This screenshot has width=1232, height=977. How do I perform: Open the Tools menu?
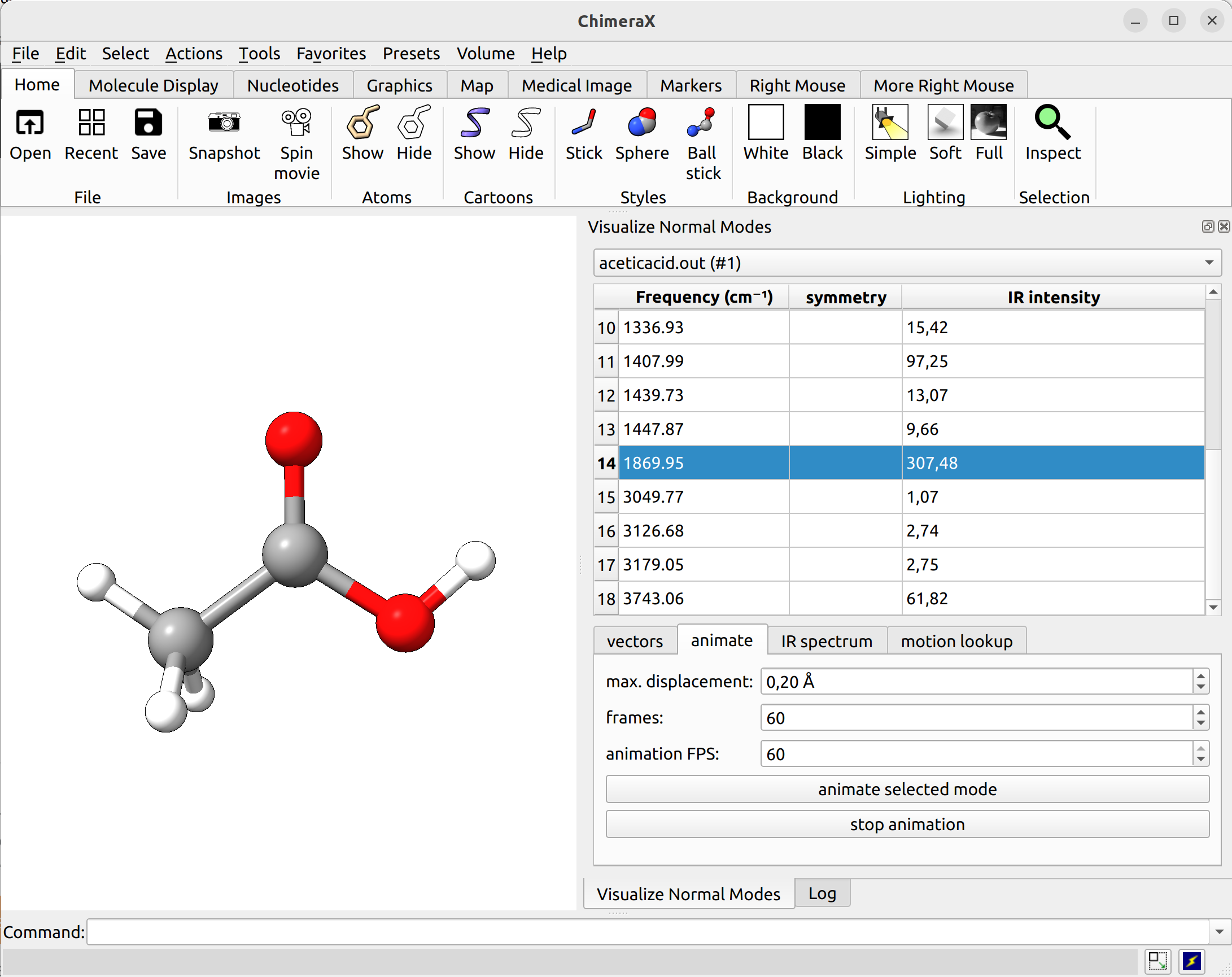(x=259, y=54)
